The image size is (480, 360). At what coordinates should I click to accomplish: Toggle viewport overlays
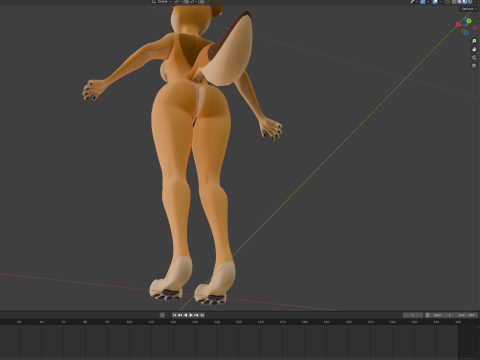pyautogui.click(x=435, y=2)
